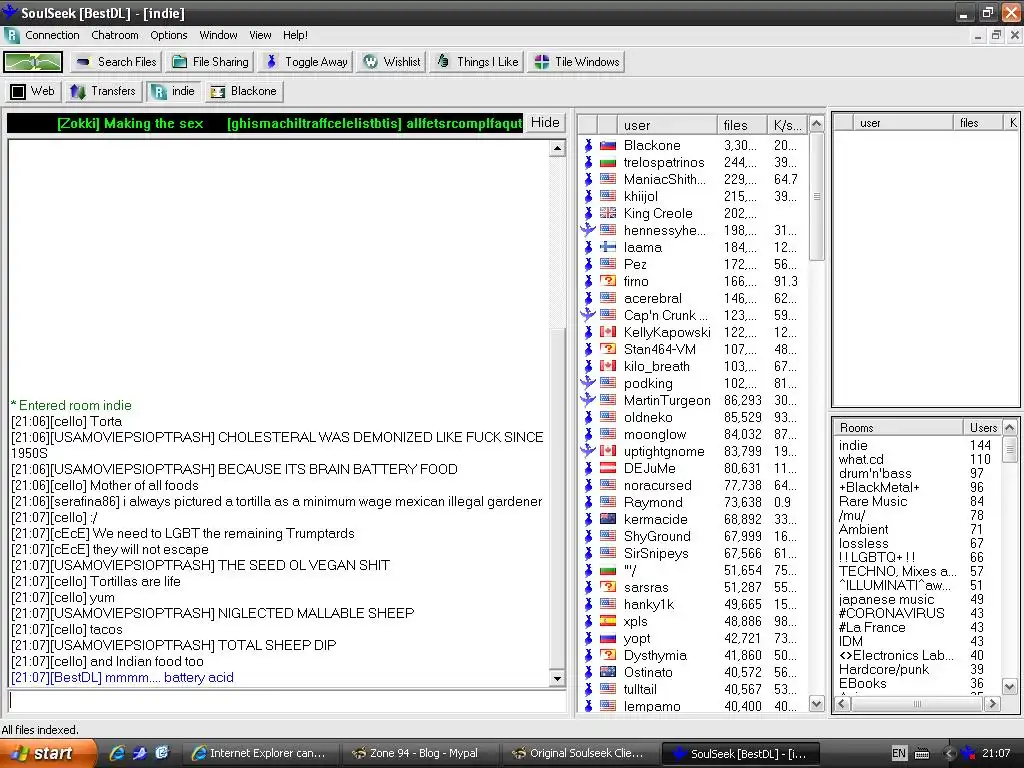Click Tile Windows button
This screenshot has width=1024, height=768.
[577, 62]
